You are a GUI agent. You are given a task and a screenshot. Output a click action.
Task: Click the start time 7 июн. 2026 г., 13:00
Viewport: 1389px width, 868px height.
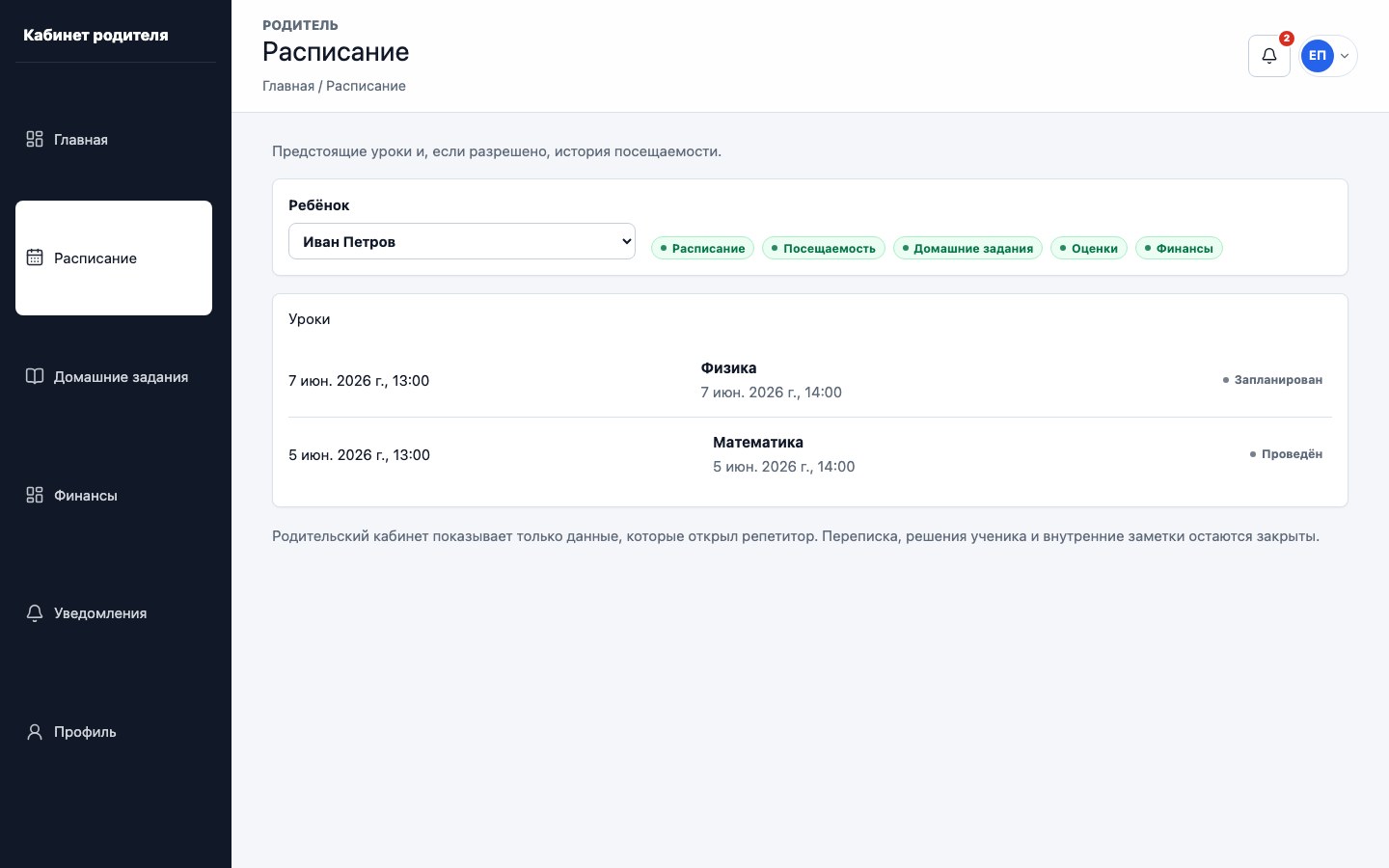359,380
